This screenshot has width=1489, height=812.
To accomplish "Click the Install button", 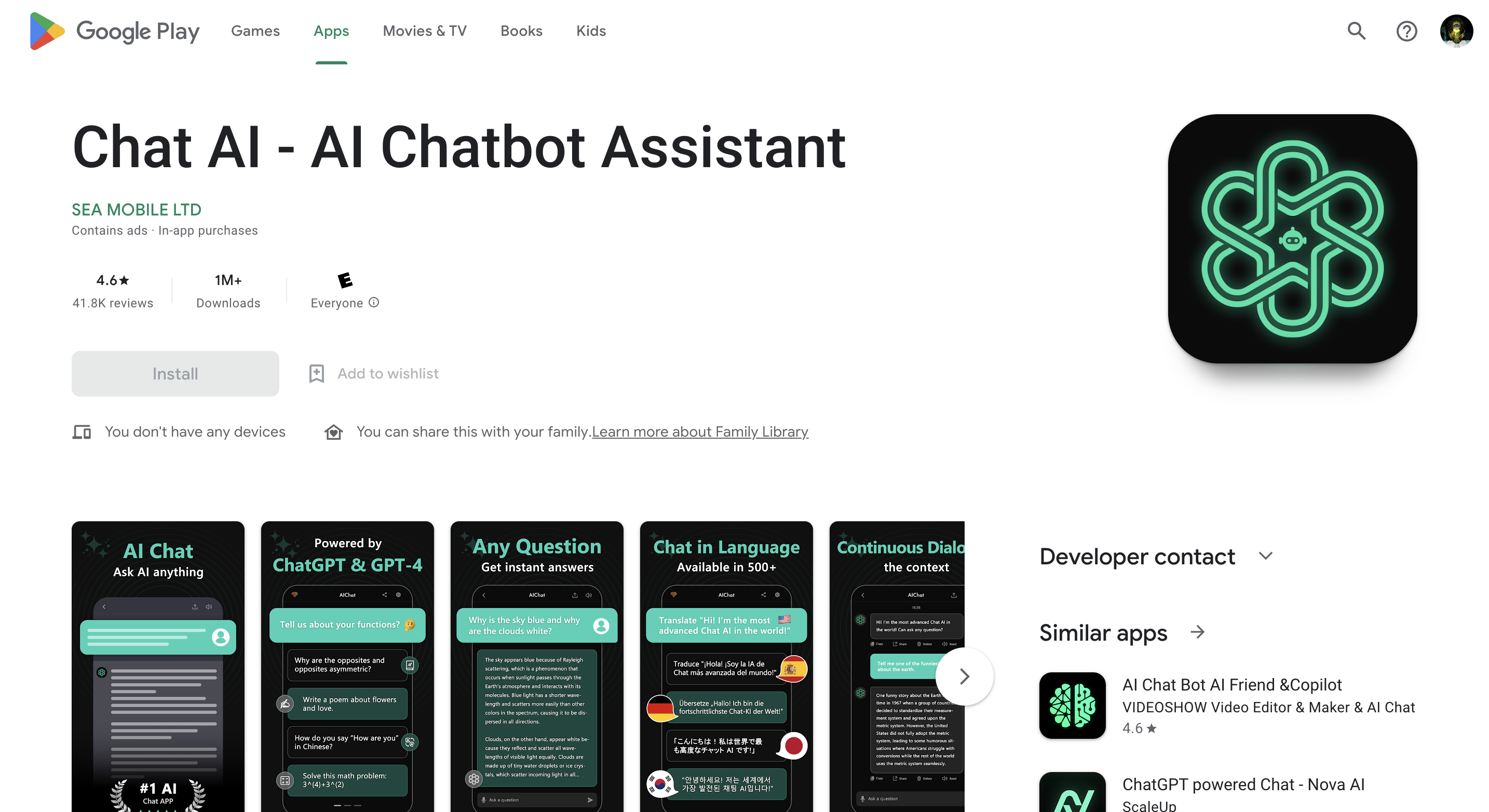I will click(x=175, y=373).
